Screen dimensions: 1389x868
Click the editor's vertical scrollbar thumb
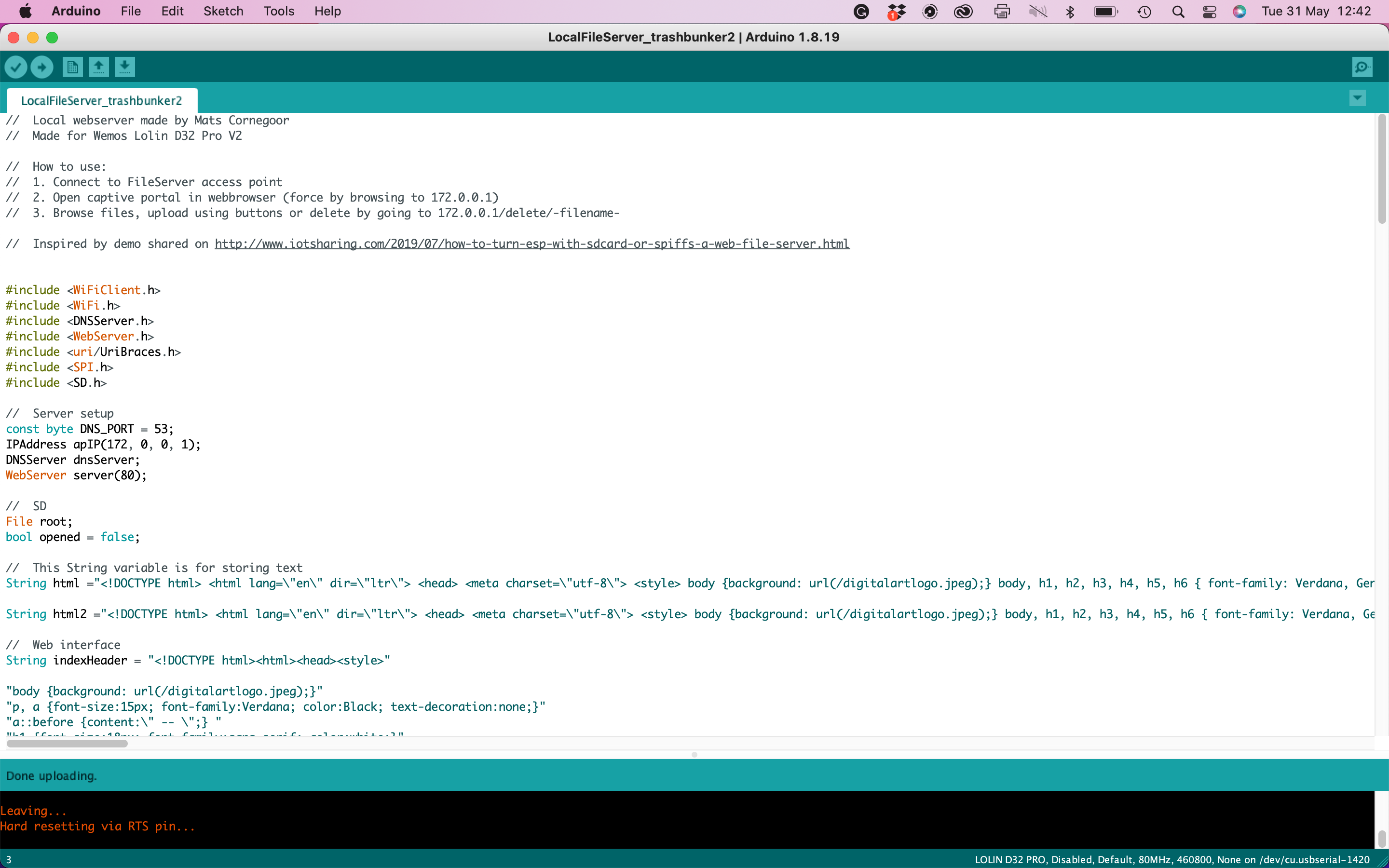[x=1382, y=169]
